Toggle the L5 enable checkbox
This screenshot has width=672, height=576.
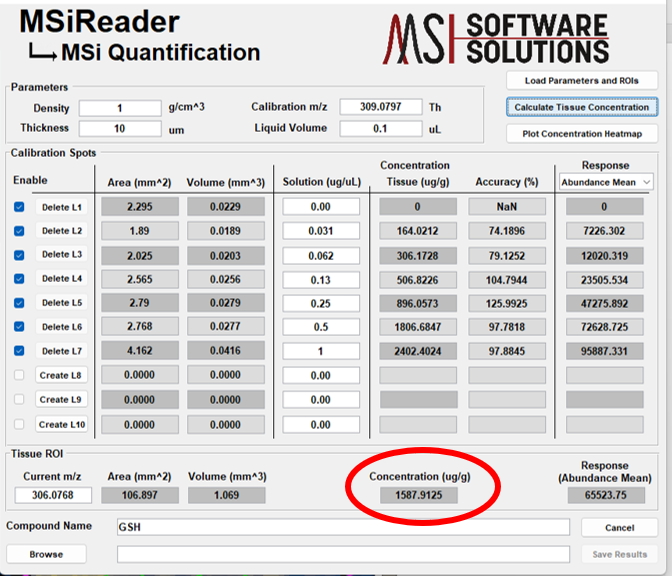(19, 303)
